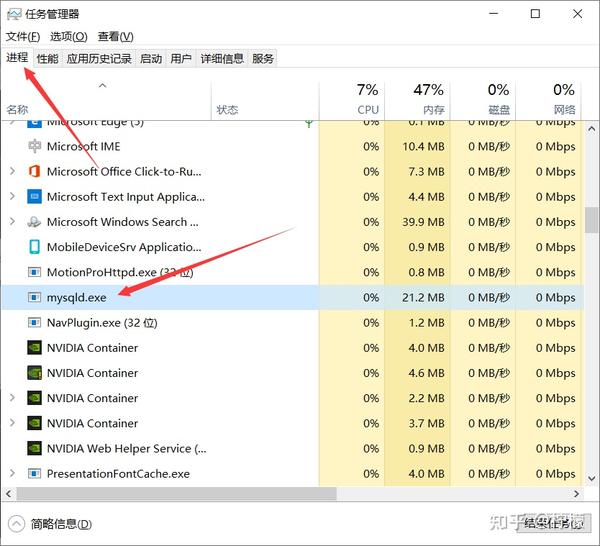Screen dimensions: 600x546
Task: Click the 4.4 MB memory value
Action: coord(426,197)
